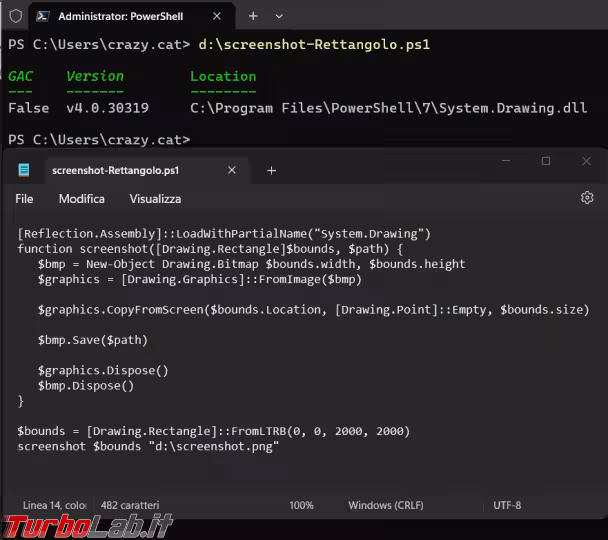Open Notepad settings via the gear icon
608x540 pixels.
[x=587, y=198]
